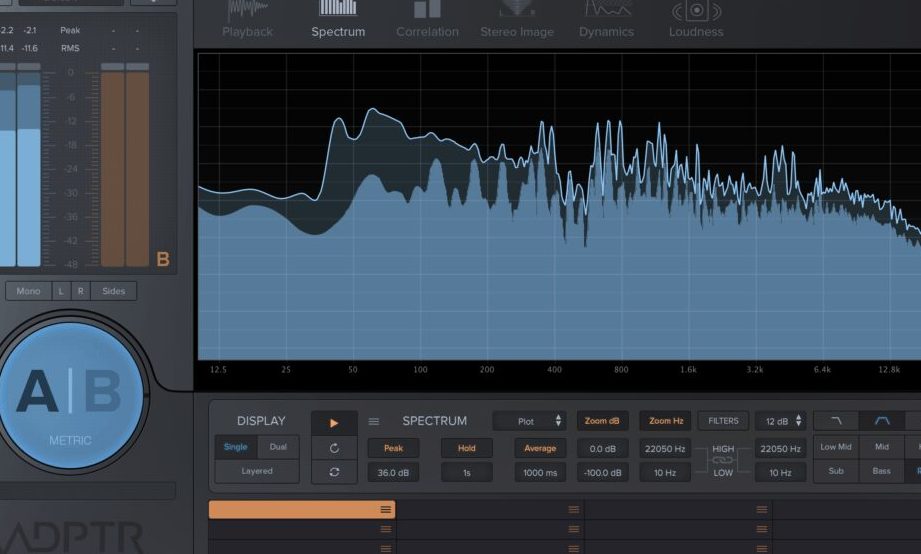Select Single display mode
Screen dimensions: 921x554
[236, 447]
